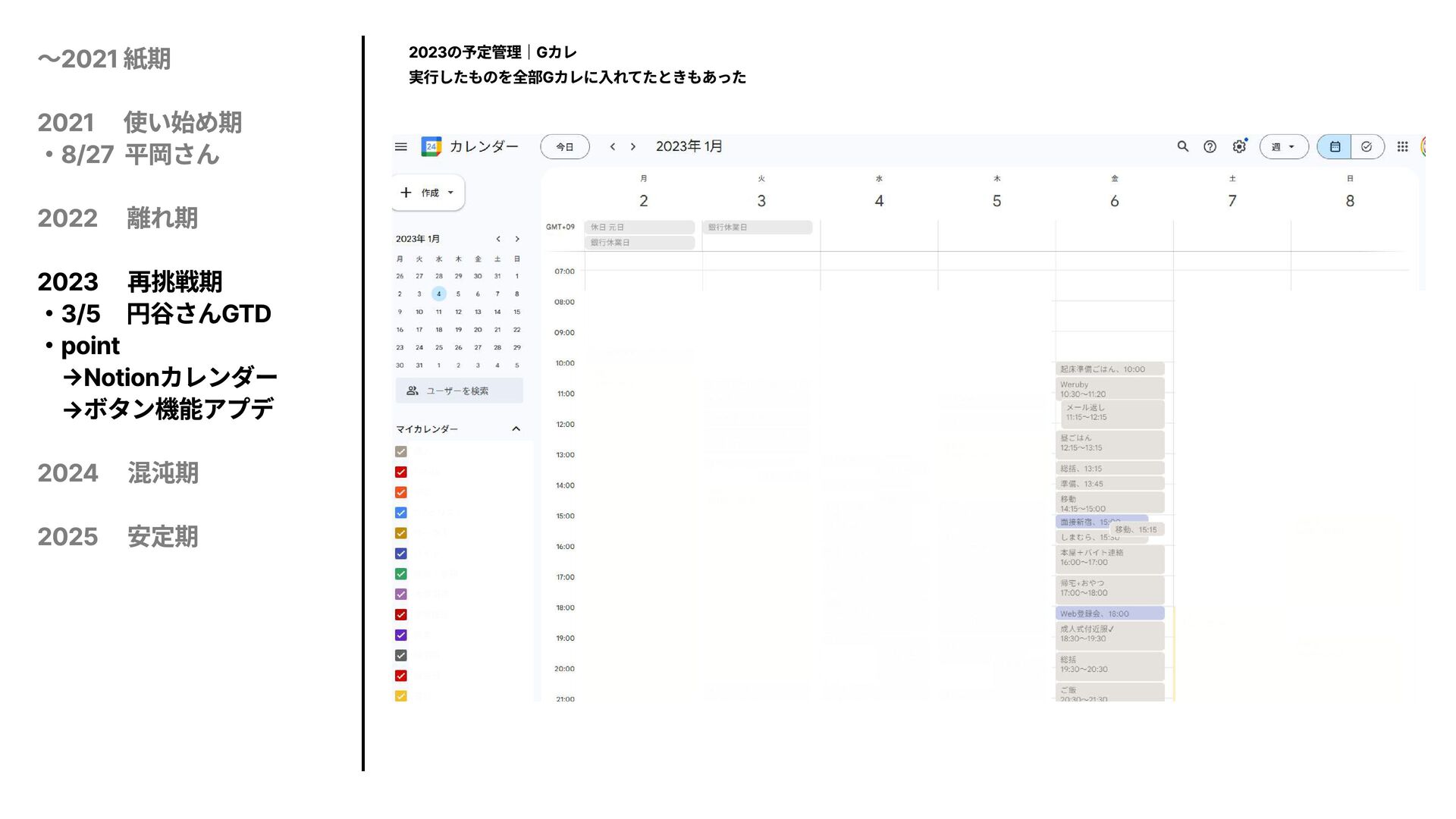Open the 本屋+バイト連絡 event
Viewport: 1456px width, 819px height.
[x=1109, y=559]
